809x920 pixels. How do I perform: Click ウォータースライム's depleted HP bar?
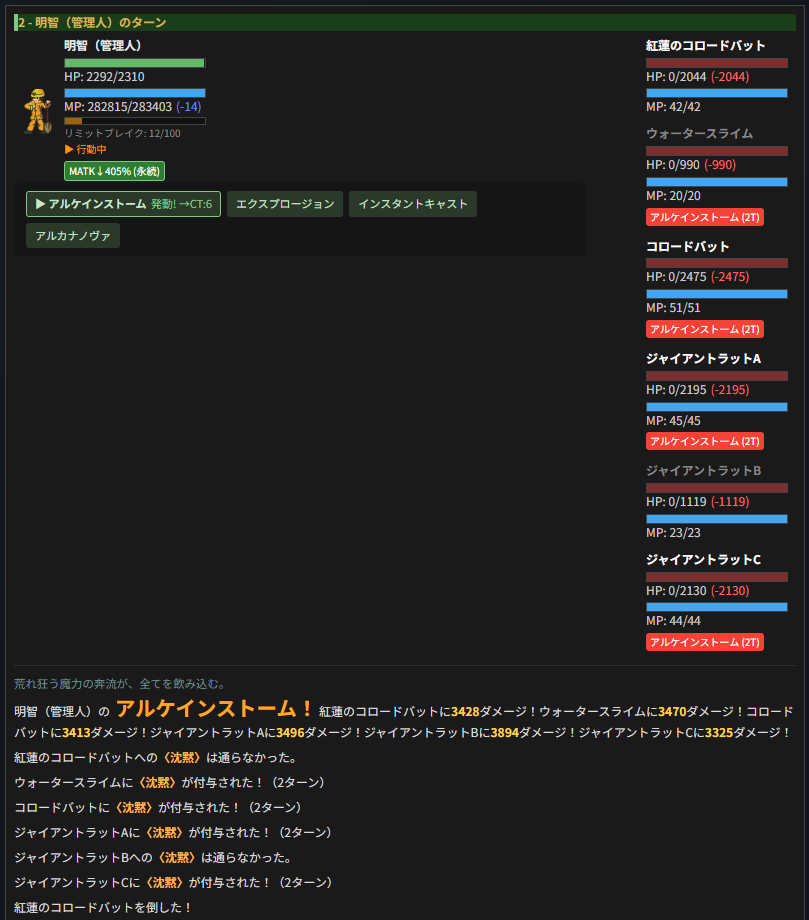(716, 151)
